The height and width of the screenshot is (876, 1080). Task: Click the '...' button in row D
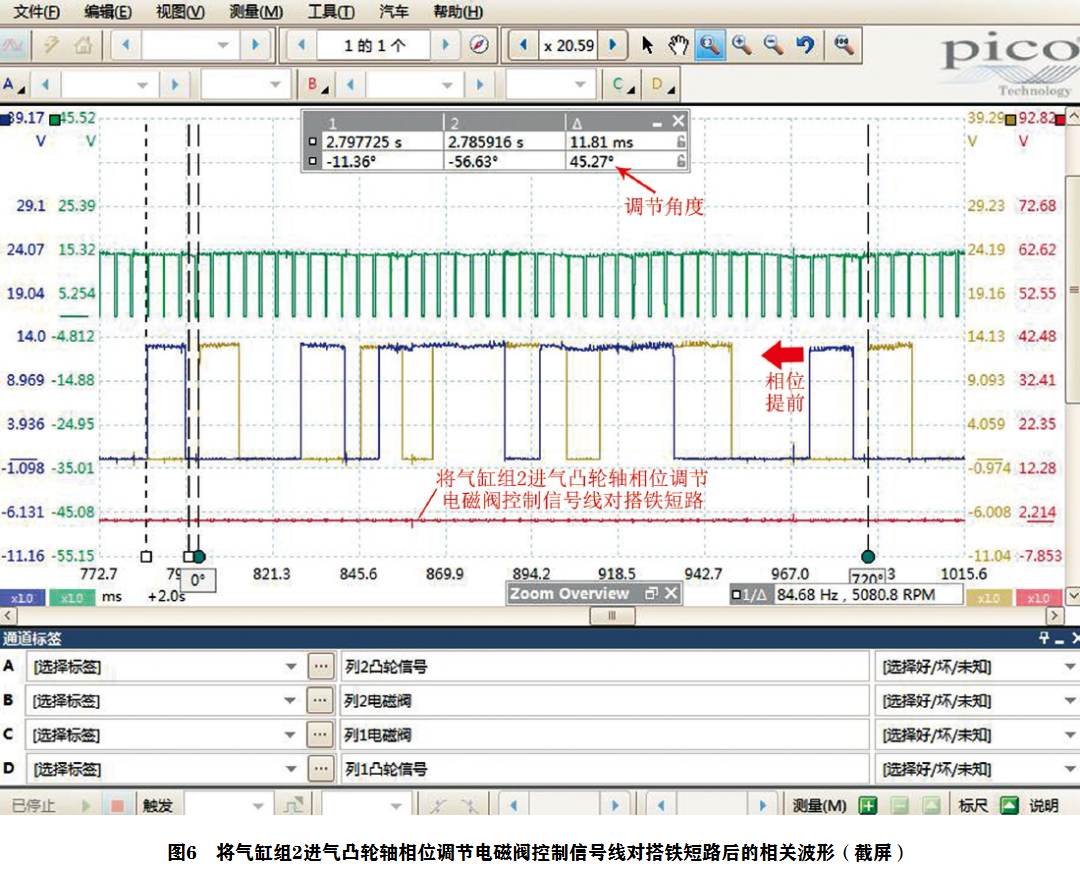tap(320, 769)
